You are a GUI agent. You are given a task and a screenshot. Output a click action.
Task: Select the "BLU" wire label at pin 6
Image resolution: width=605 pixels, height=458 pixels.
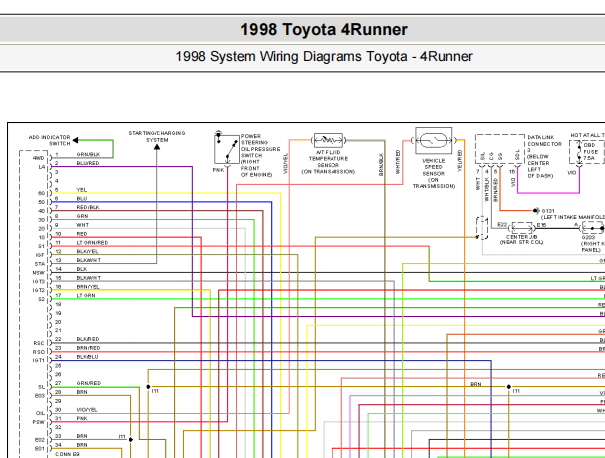click(82, 199)
